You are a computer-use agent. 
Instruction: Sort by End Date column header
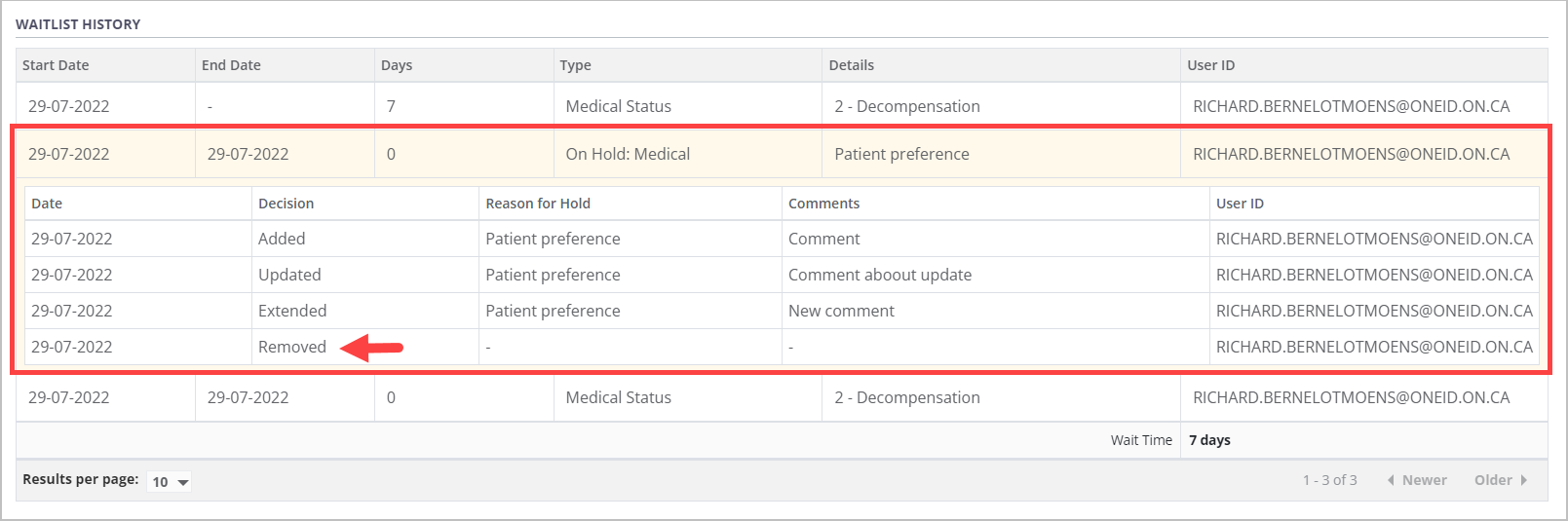tap(231, 65)
